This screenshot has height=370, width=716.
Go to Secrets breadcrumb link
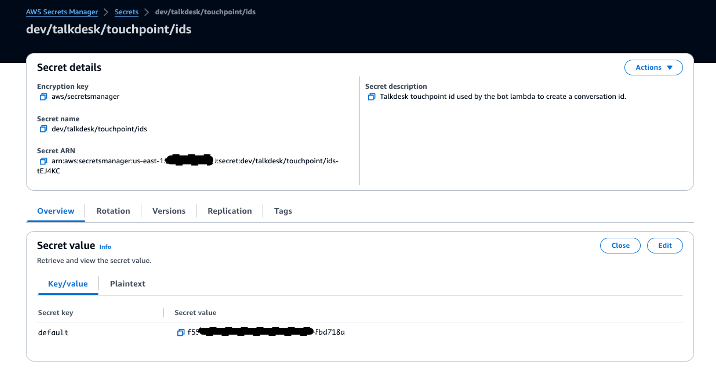126,12
